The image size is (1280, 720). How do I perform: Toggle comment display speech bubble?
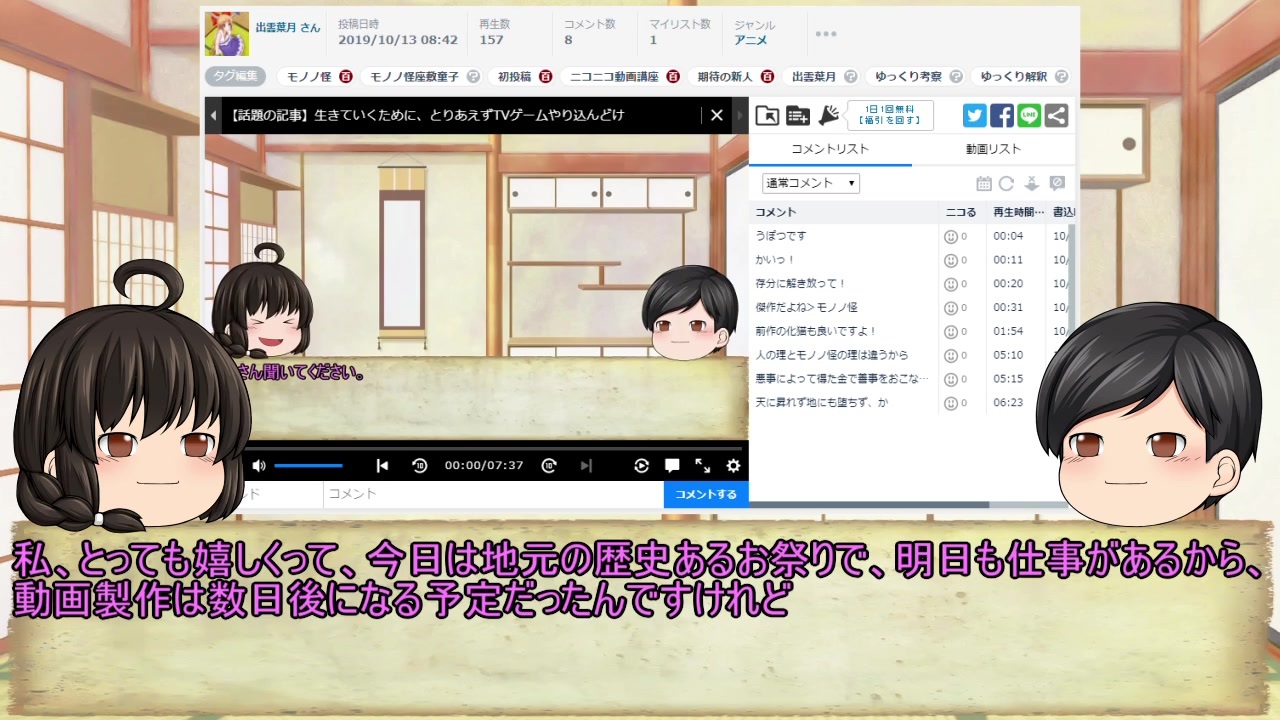click(672, 465)
